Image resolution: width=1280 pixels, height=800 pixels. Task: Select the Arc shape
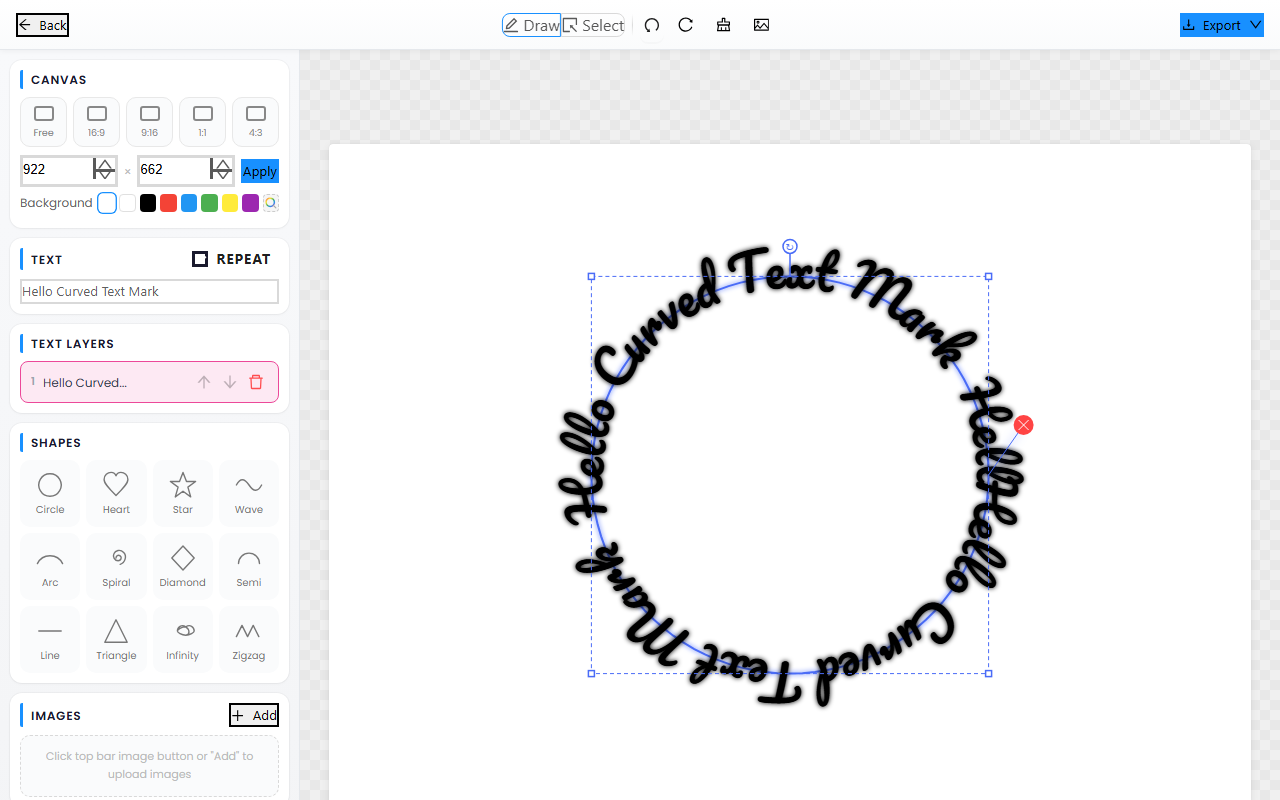click(x=50, y=566)
